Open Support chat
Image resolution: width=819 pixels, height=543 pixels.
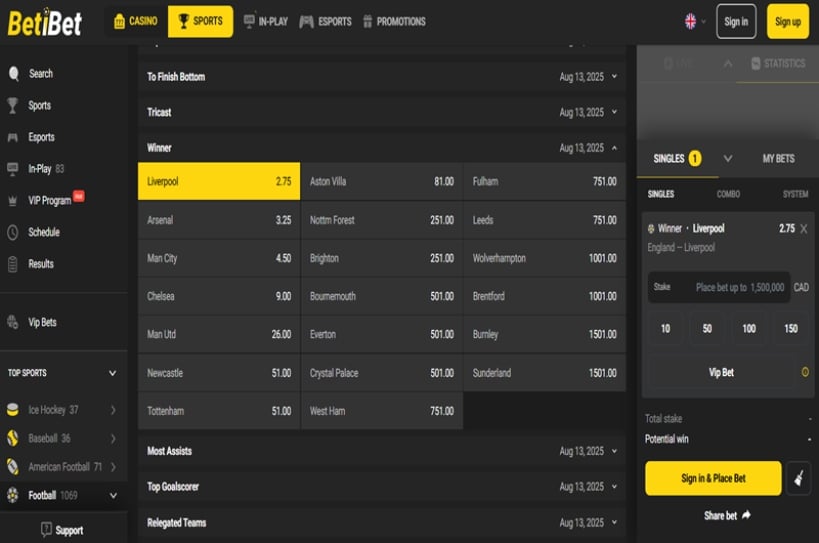[x=62, y=530]
